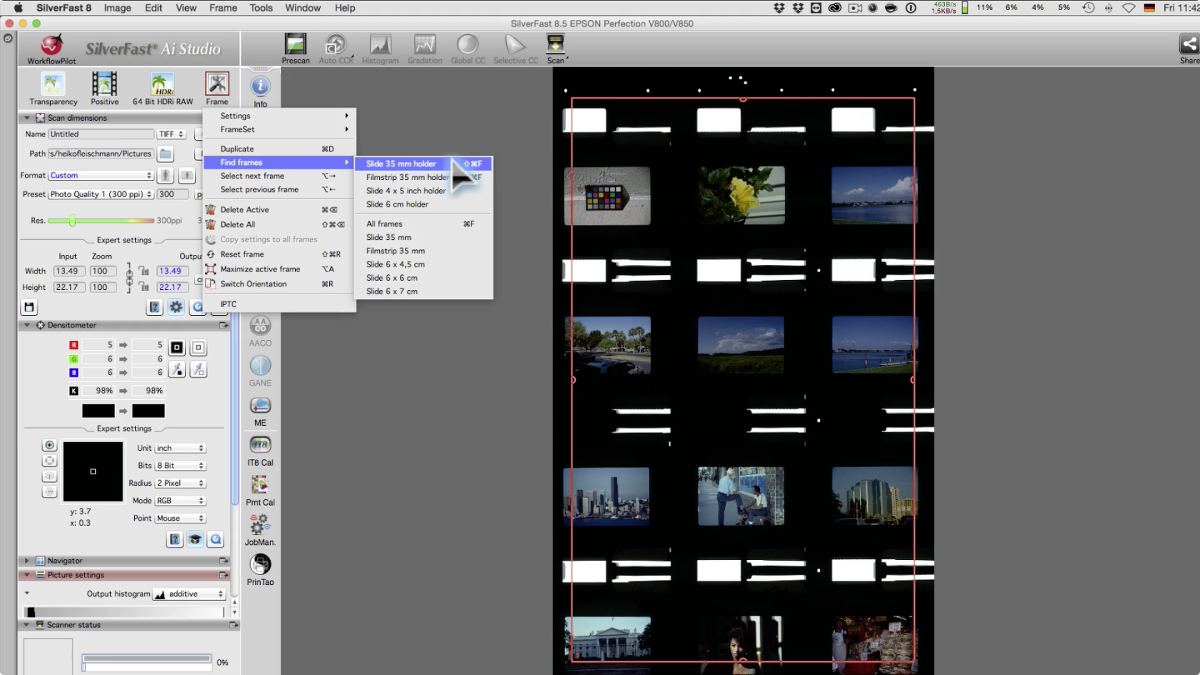Open the Bits 8 Bit dropdown
This screenshot has height=675, width=1200.
[x=180, y=466]
